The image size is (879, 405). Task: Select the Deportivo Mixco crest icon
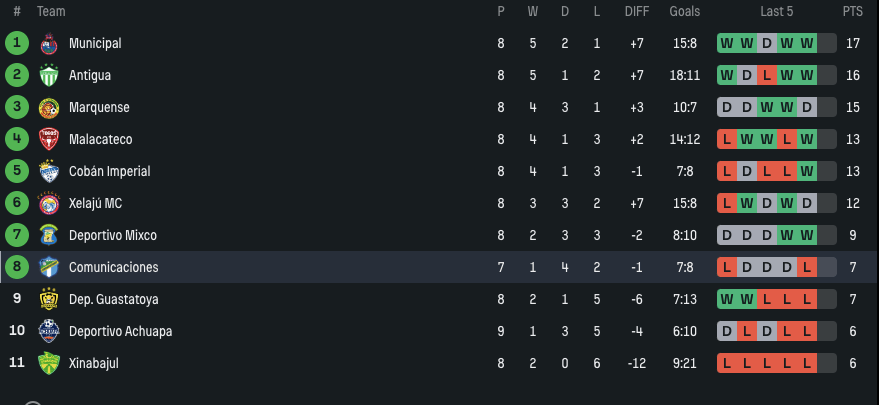pyautogui.click(x=49, y=236)
